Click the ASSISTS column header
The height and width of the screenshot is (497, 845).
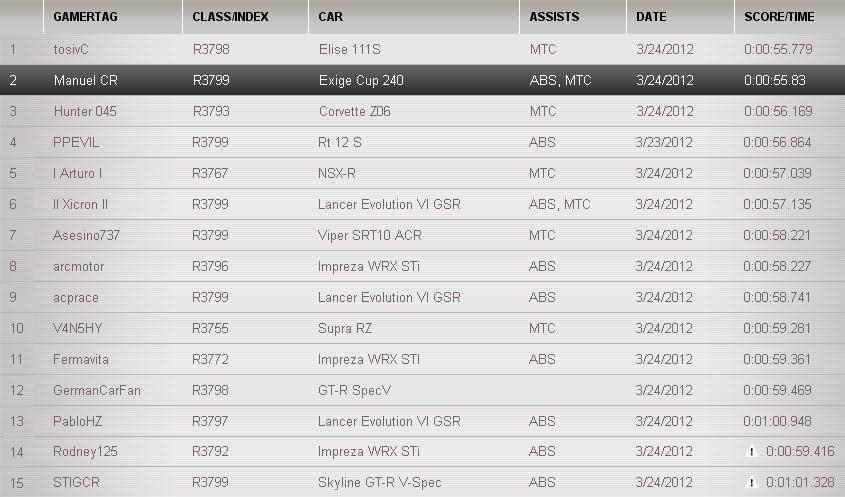click(554, 18)
